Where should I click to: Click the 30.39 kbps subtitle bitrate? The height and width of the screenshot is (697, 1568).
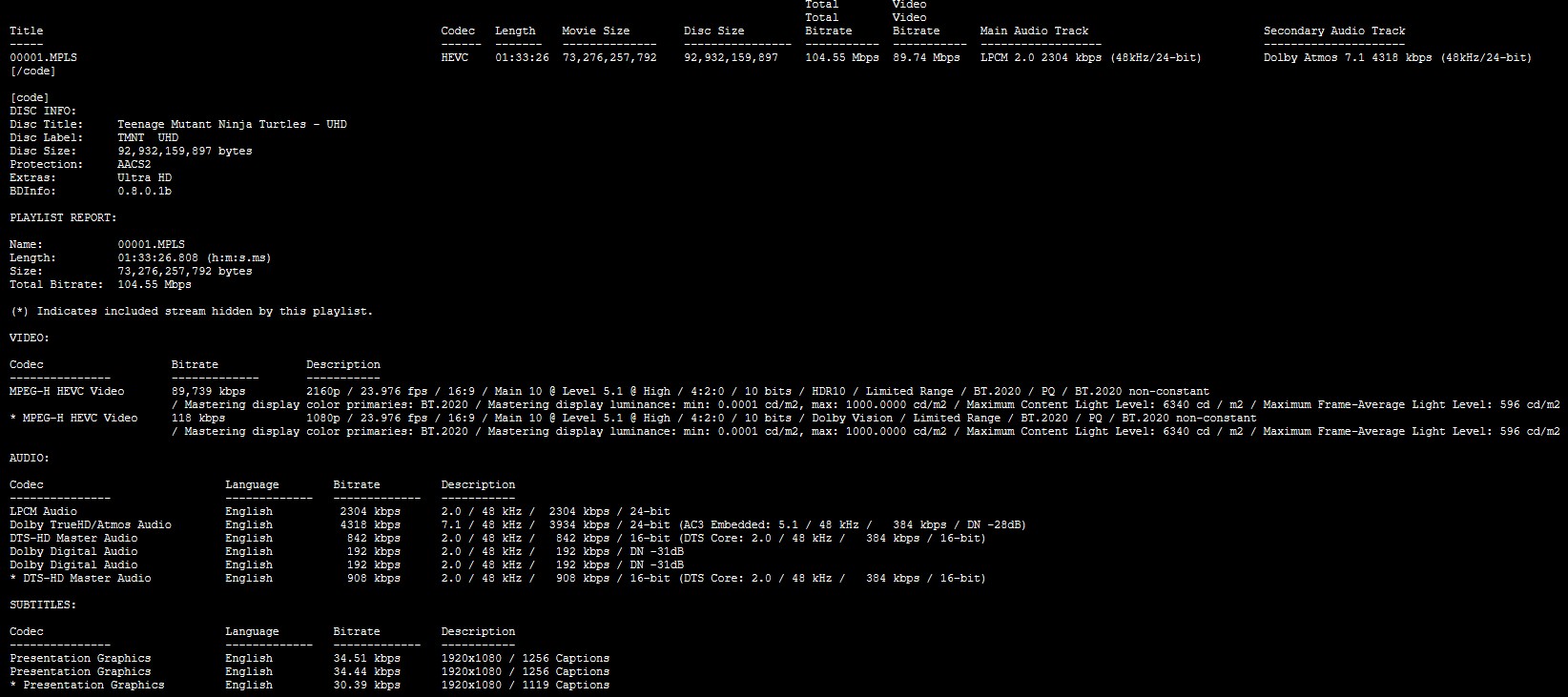tap(366, 685)
